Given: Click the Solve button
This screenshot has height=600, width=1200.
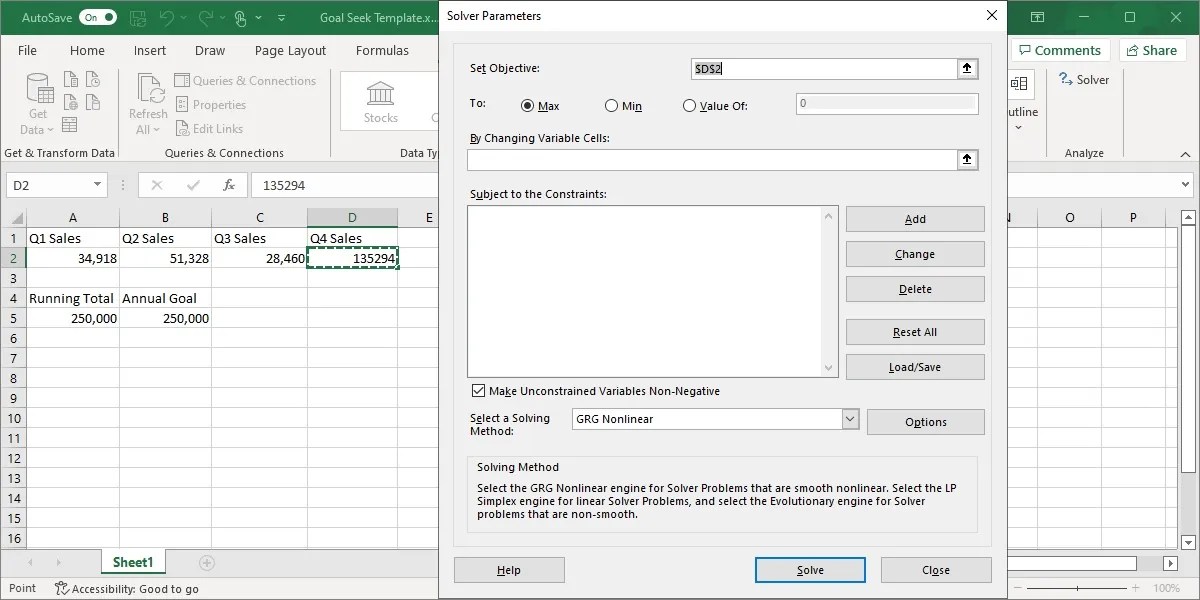Looking at the screenshot, I should (x=810, y=569).
